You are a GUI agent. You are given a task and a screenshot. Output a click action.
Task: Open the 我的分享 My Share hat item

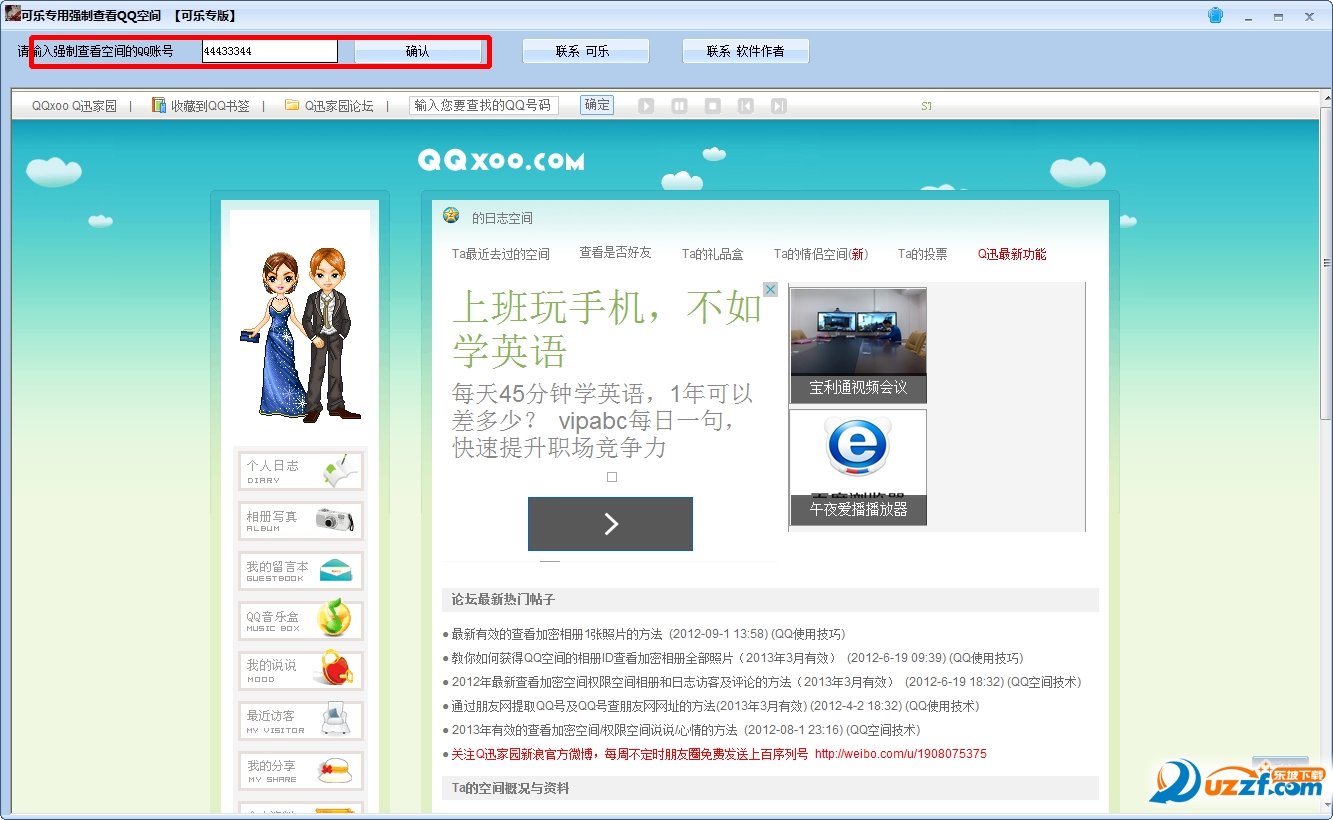point(300,771)
